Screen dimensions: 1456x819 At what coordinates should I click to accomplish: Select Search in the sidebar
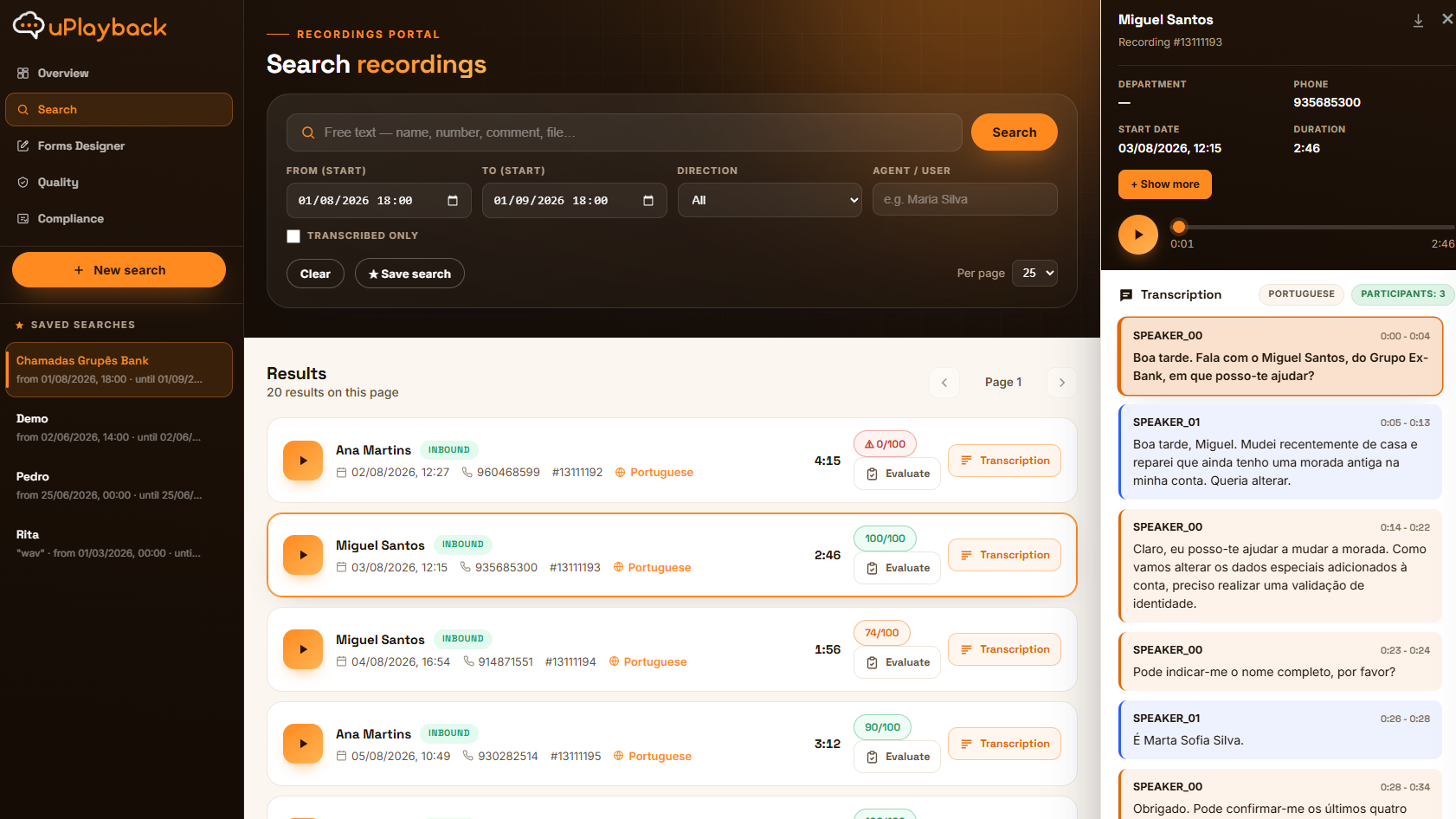pos(119,110)
